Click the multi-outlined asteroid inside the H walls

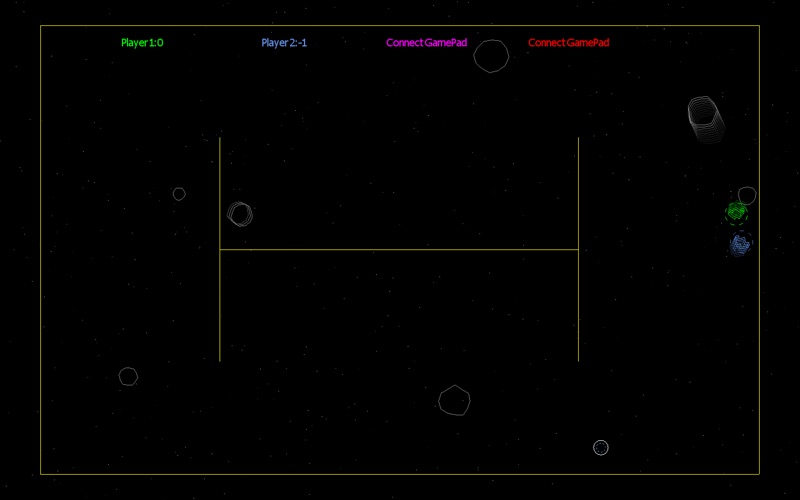pos(240,214)
